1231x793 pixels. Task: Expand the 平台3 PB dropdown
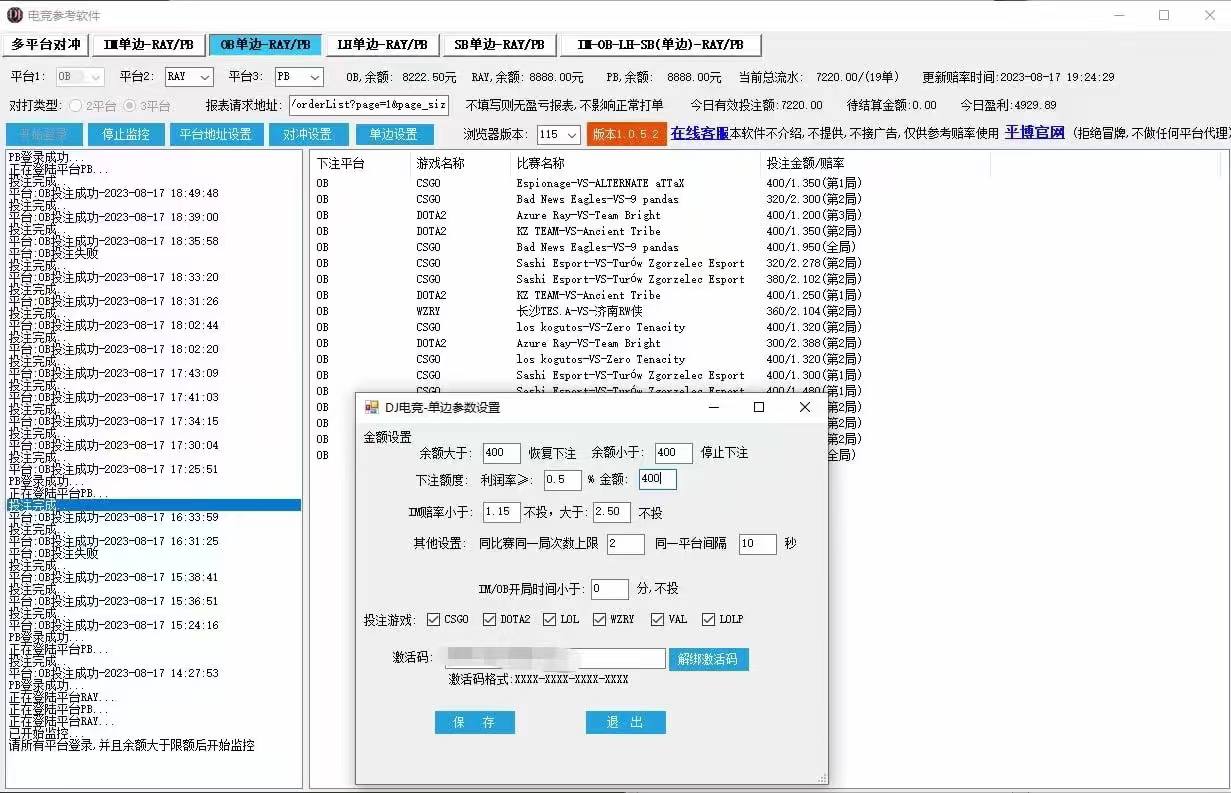click(x=298, y=77)
